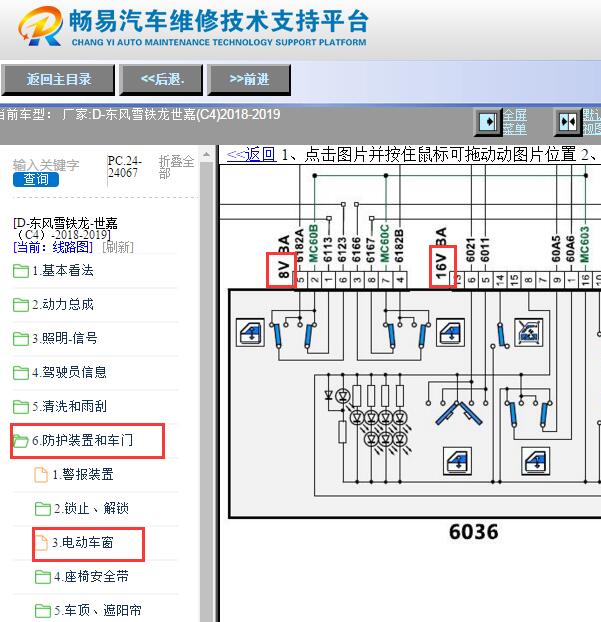Click the 16V connector label in diagram
The image size is (601, 622).
coord(442,267)
